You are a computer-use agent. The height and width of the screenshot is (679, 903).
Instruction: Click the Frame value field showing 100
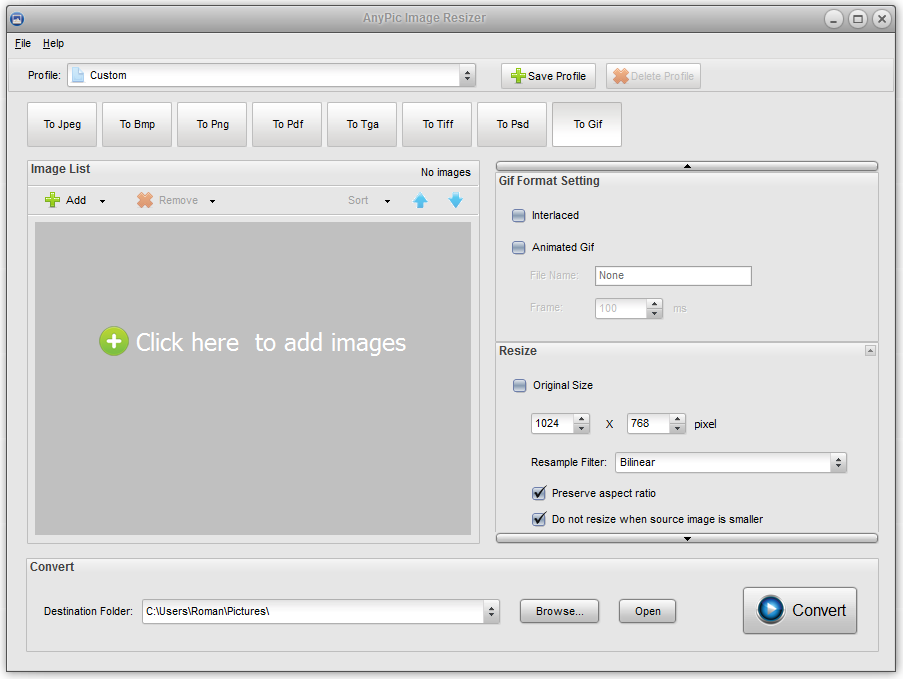click(x=621, y=308)
